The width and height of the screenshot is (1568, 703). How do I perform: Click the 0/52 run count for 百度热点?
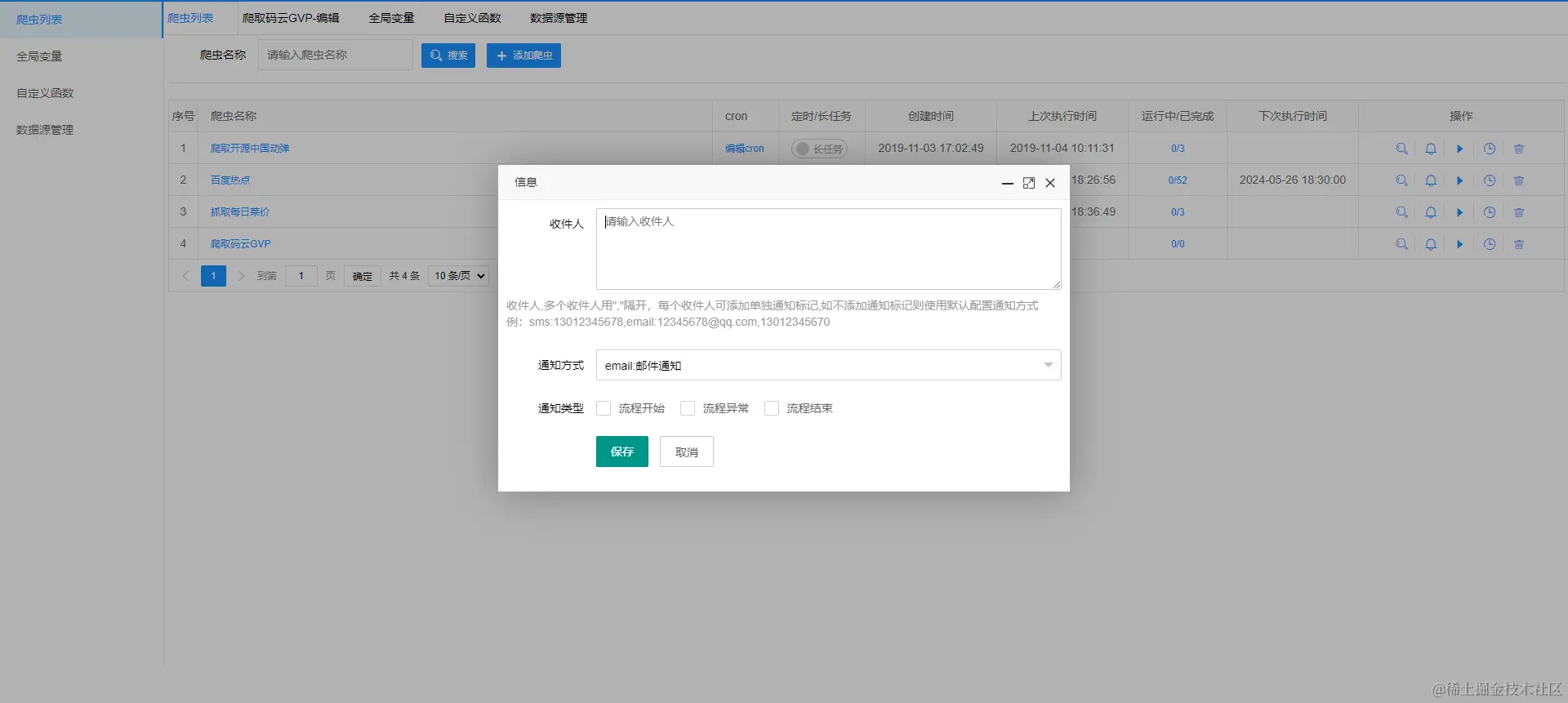coord(1178,180)
